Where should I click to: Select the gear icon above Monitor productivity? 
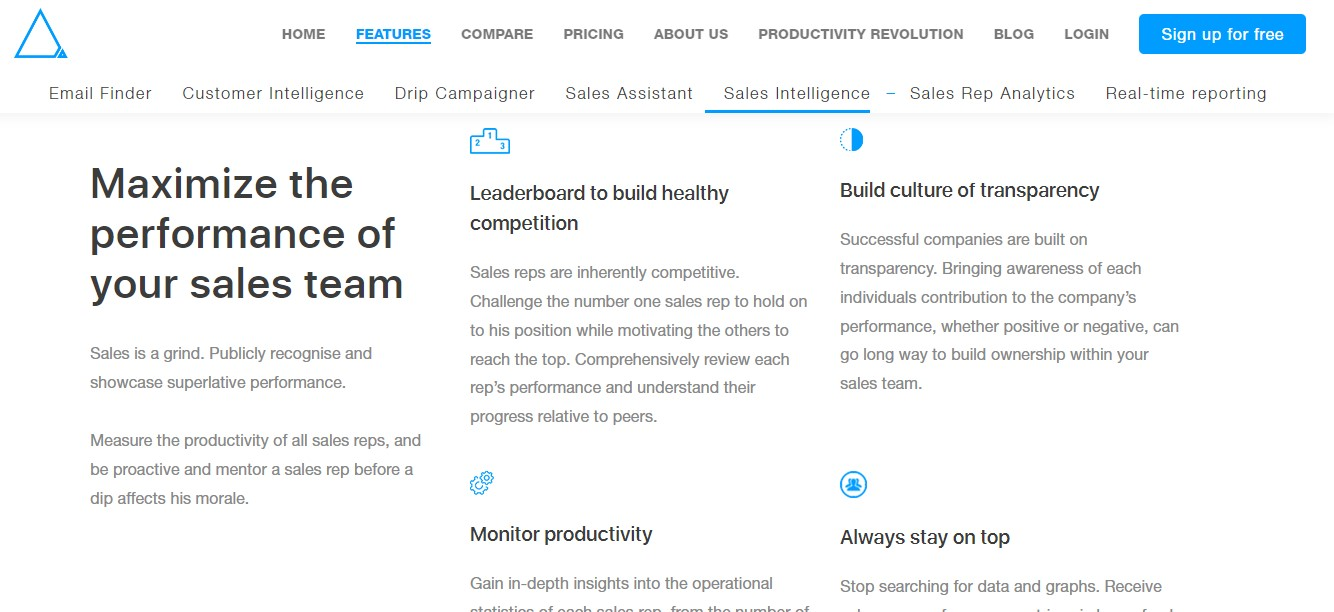(x=481, y=482)
